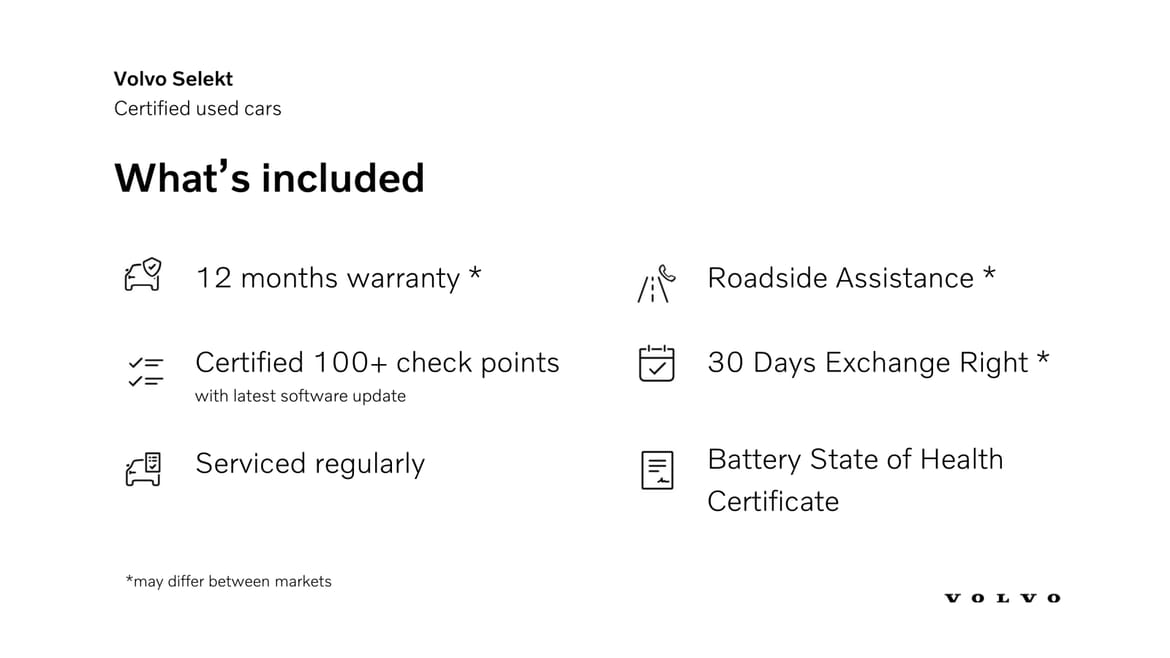Viewport: 1170px width, 658px height.
Task: Click the calendar checkmark exchange icon
Action: coord(656,363)
